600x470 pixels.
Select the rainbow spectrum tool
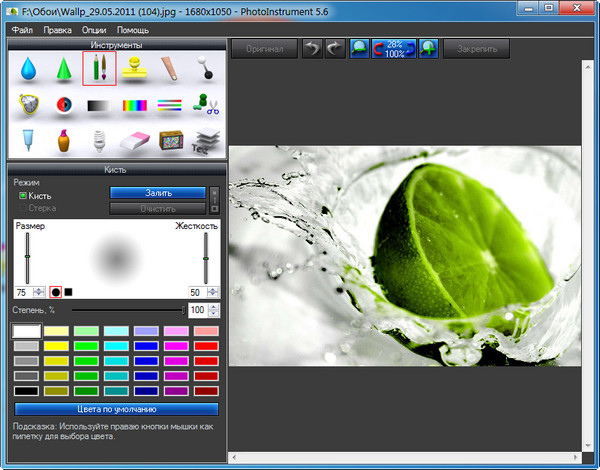[135, 105]
